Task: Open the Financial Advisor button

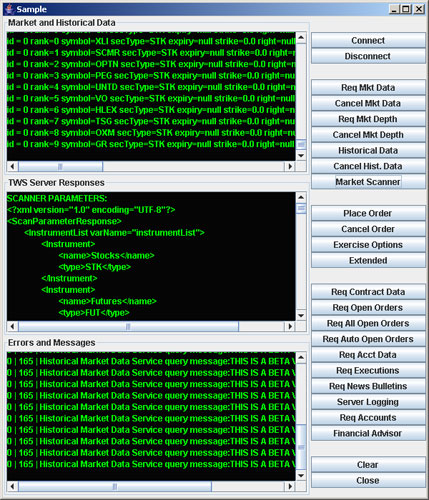Action: pos(368,433)
